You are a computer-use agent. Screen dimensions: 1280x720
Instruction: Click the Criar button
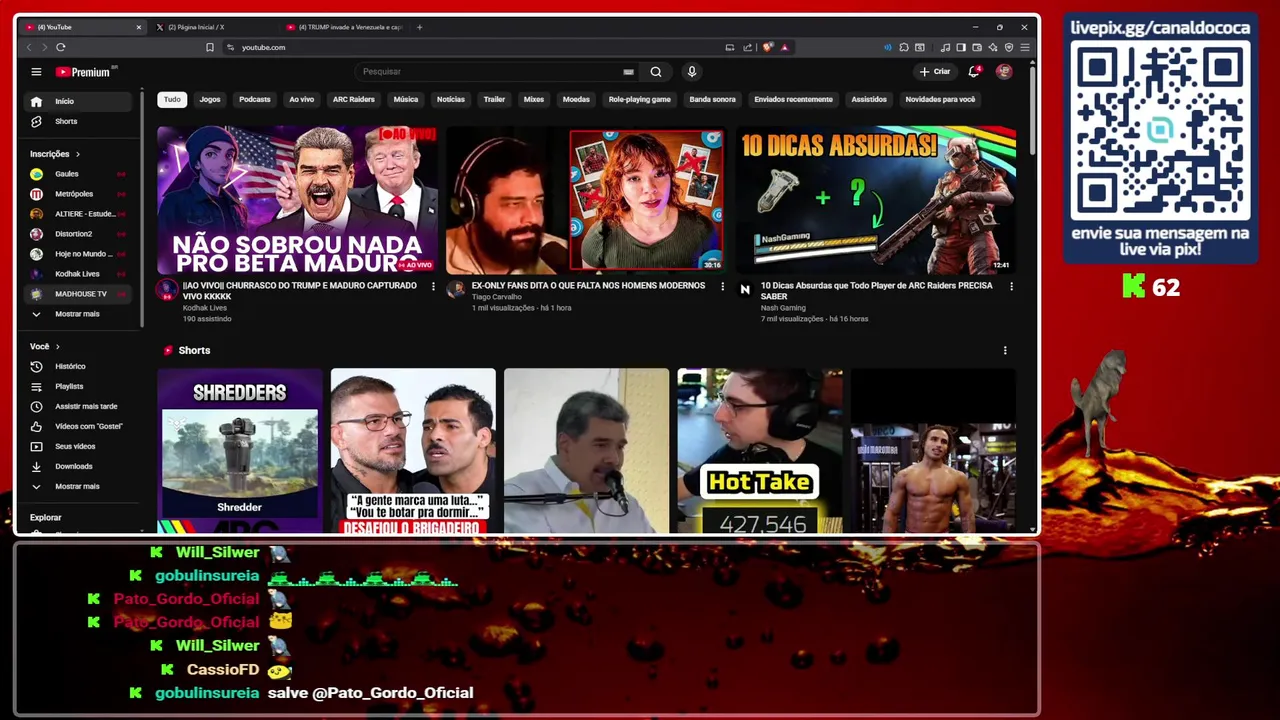point(935,72)
